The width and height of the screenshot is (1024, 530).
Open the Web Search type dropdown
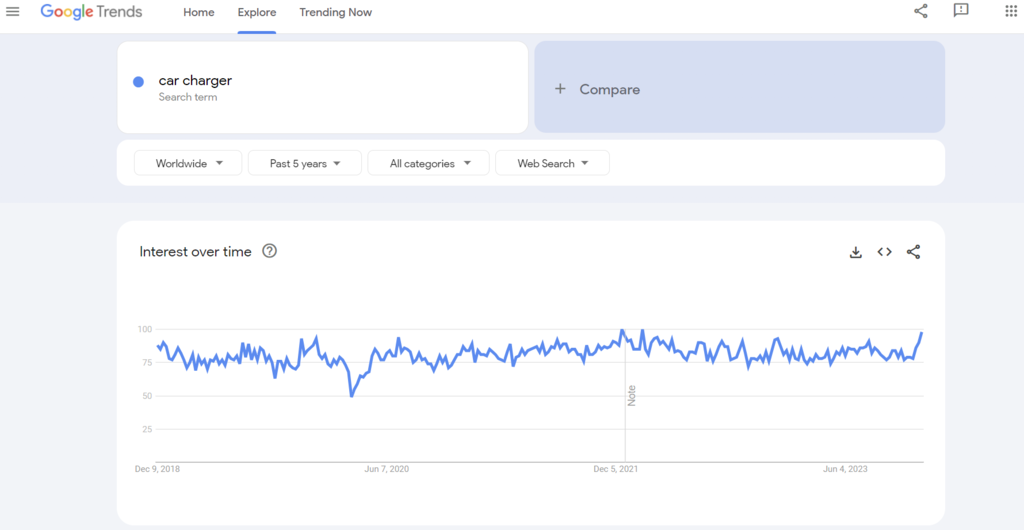tap(552, 163)
